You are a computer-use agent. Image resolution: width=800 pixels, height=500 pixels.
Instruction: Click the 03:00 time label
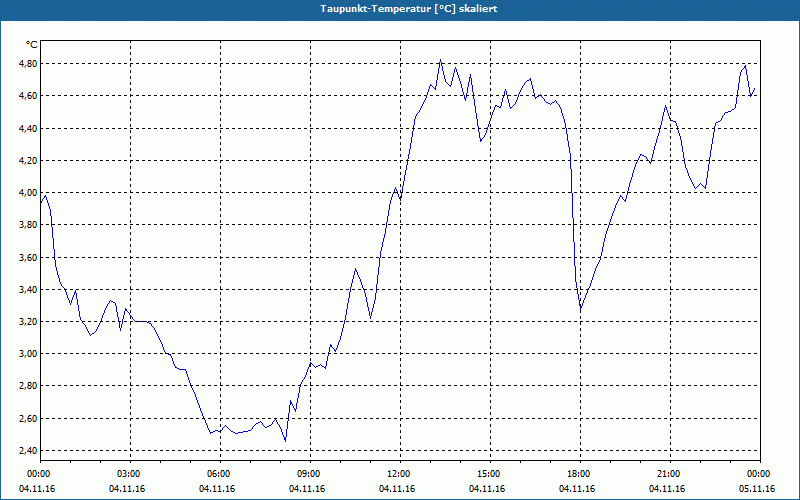click(130, 474)
